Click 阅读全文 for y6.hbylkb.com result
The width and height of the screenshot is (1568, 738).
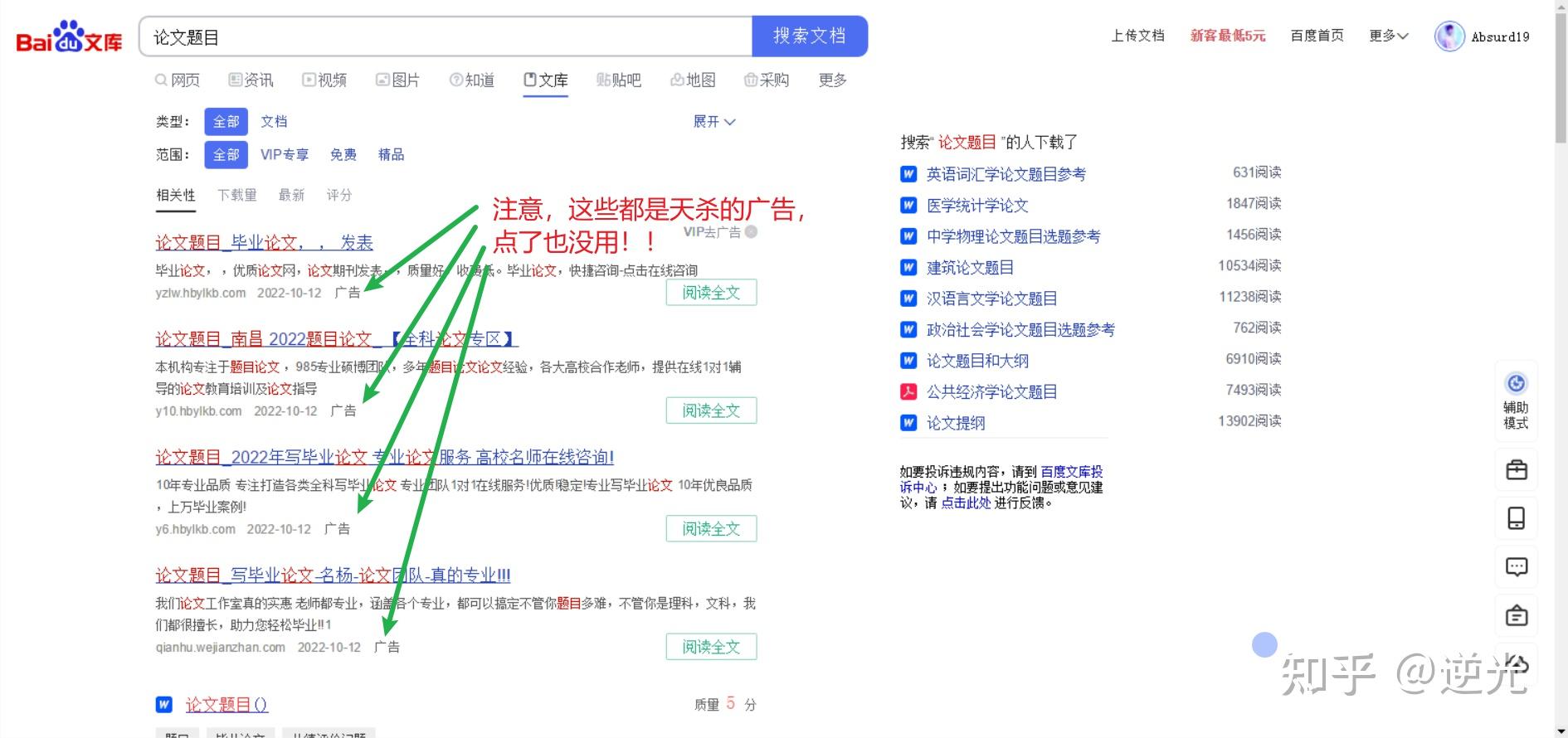[x=711, y=529]
